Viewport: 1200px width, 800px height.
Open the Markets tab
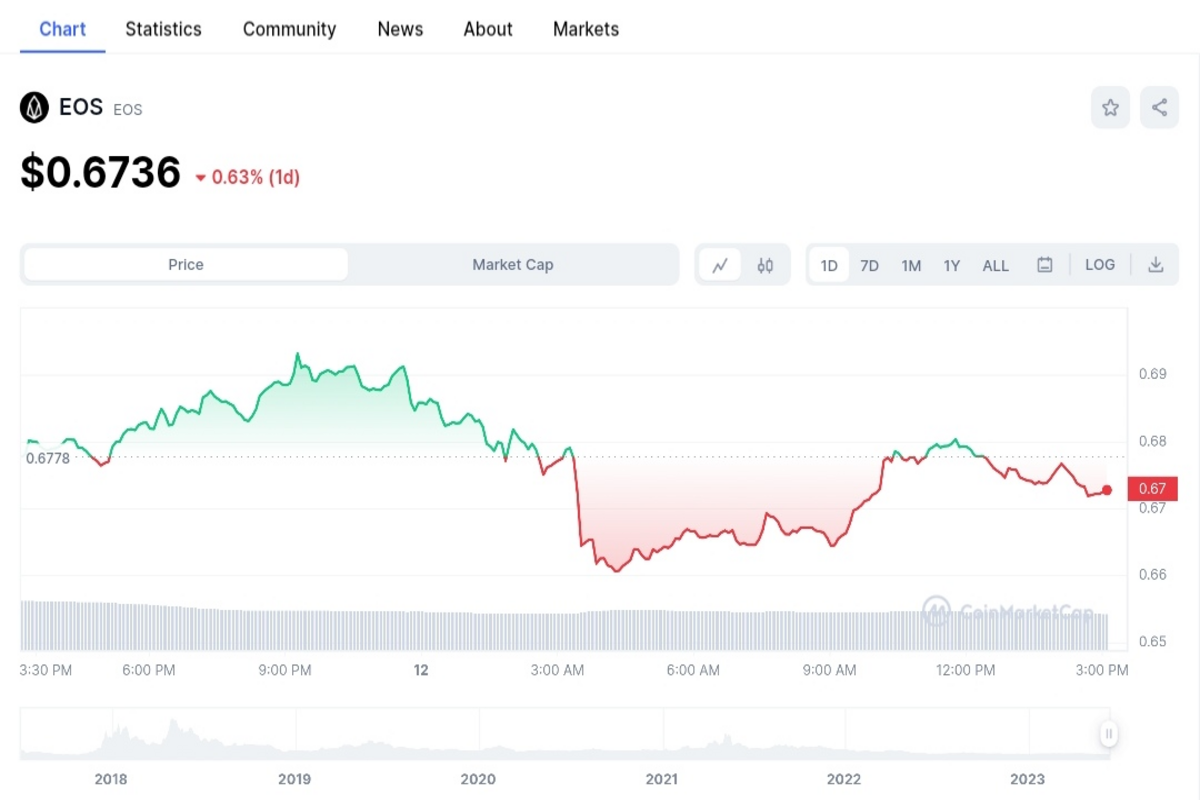(586, 29)
